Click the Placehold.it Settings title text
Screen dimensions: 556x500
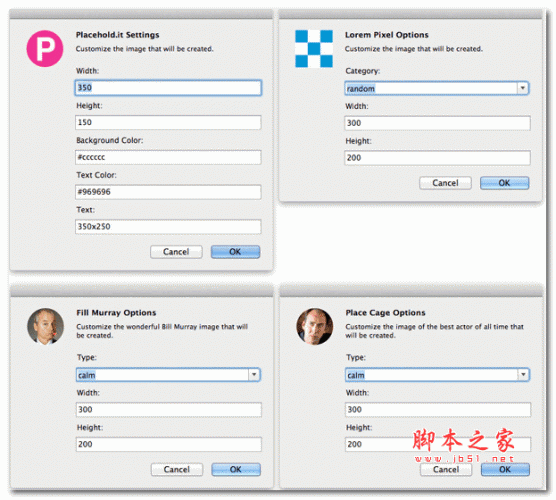[x=117, y=35]
